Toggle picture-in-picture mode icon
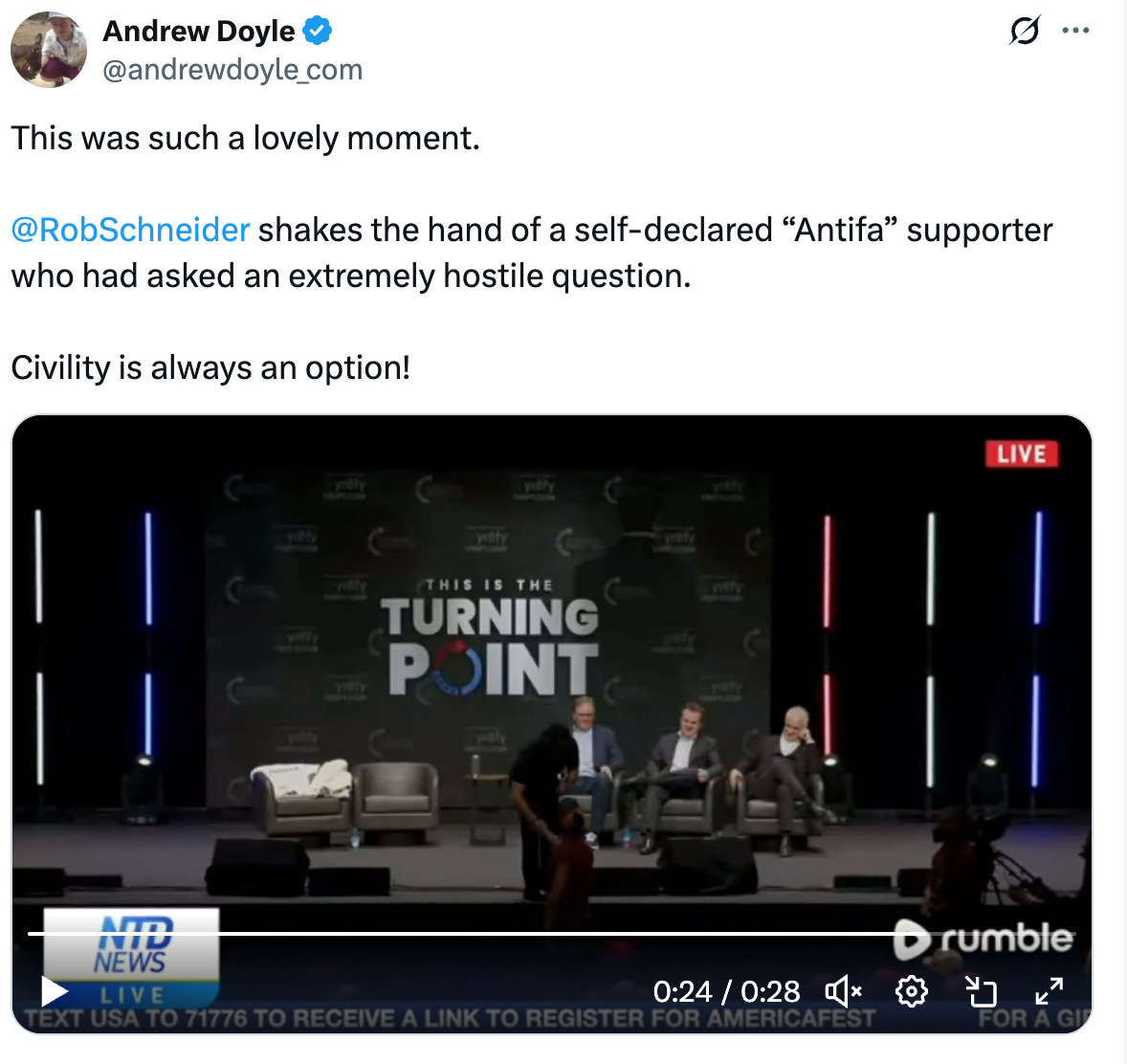Viewport: 1127px width, 1064px height. (x=981, y=992)
